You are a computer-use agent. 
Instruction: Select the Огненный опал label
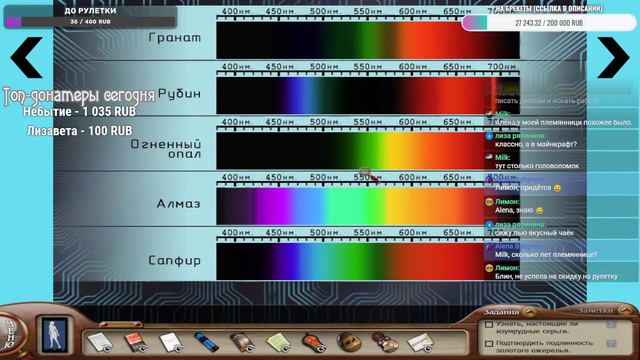[x=166, y=149]
